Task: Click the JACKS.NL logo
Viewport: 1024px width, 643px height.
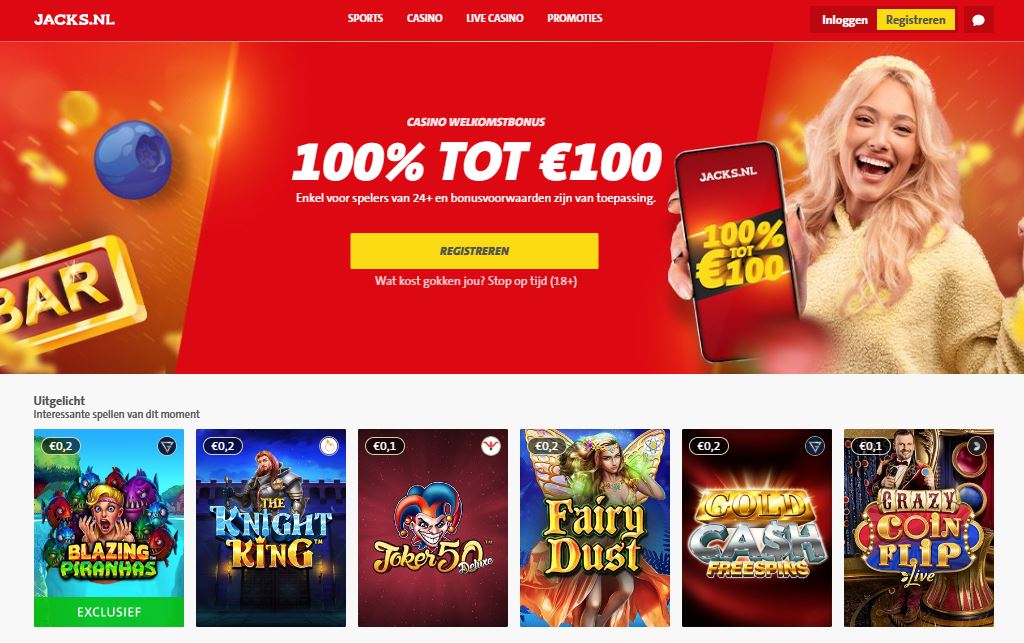Action: tap(74, 20)
